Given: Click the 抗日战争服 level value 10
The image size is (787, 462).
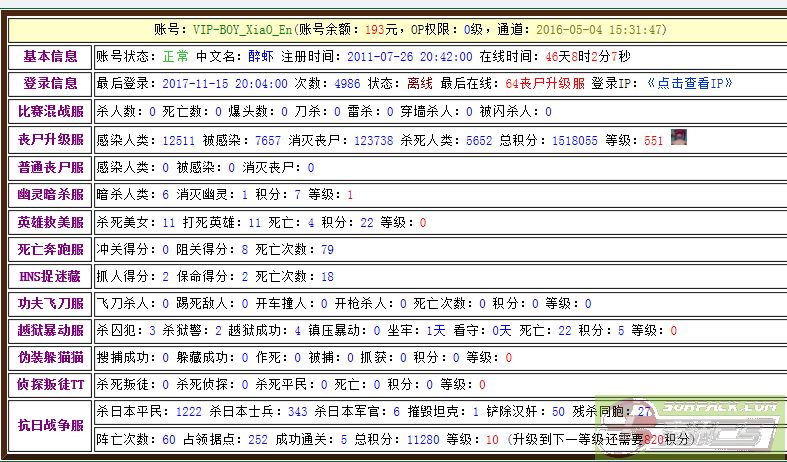Looking at the screenshot, I should [x=492, y=440].
